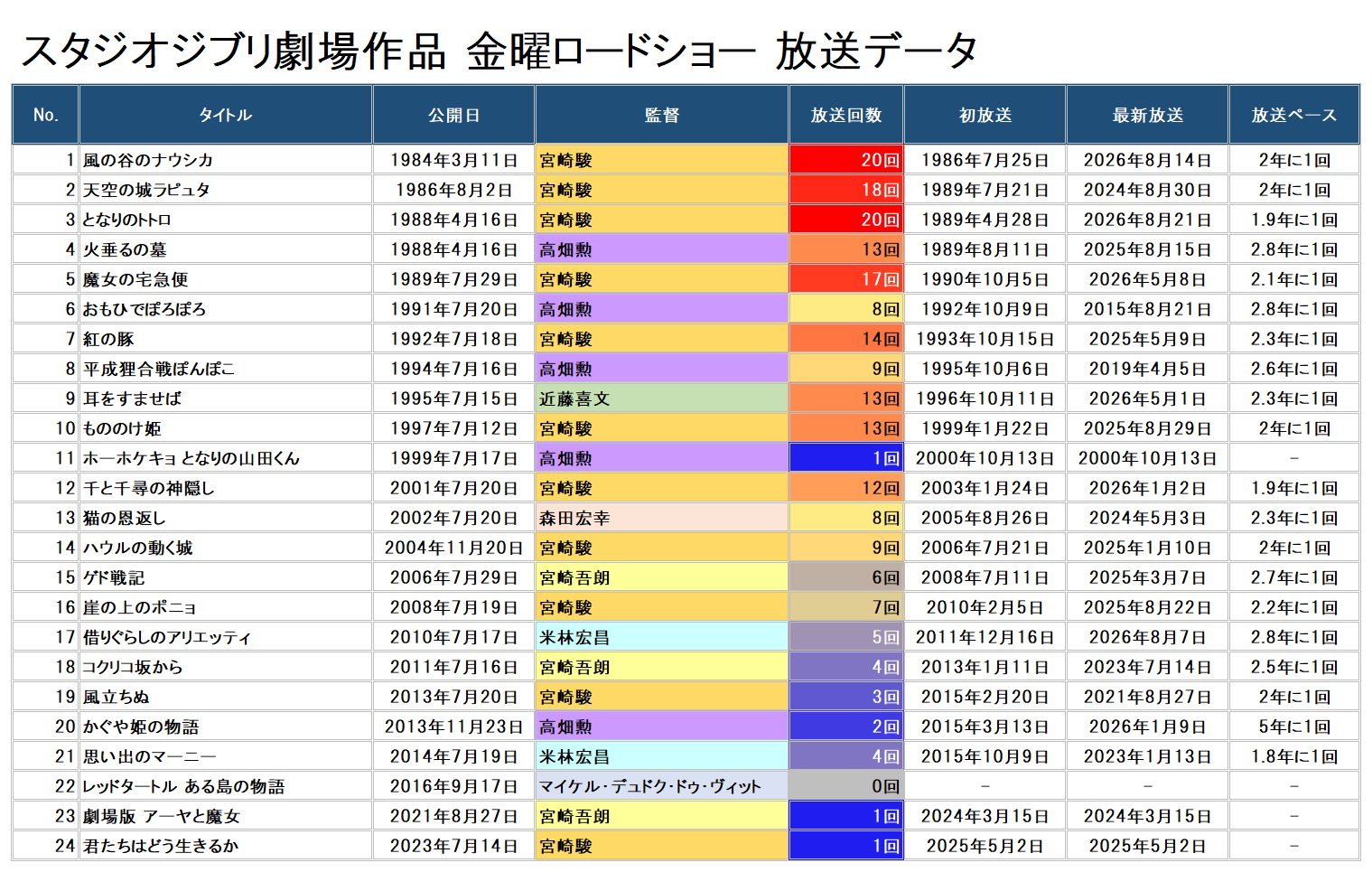Select release date 2001年7月20日
Screen dimensions: 1372x872
tap(453, 488)
